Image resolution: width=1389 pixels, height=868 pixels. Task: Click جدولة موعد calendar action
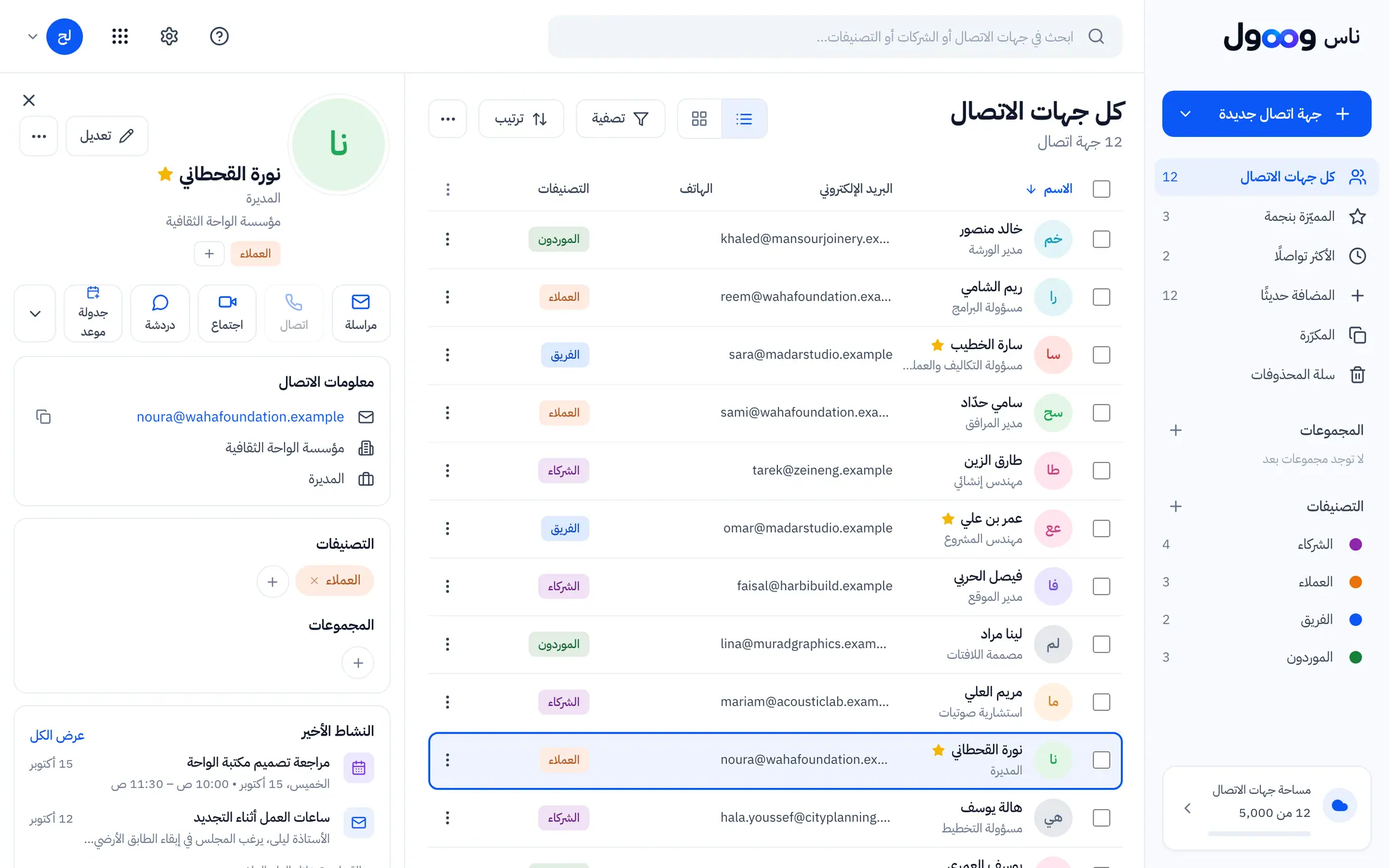pyautogui.click(x=93, y=313)
